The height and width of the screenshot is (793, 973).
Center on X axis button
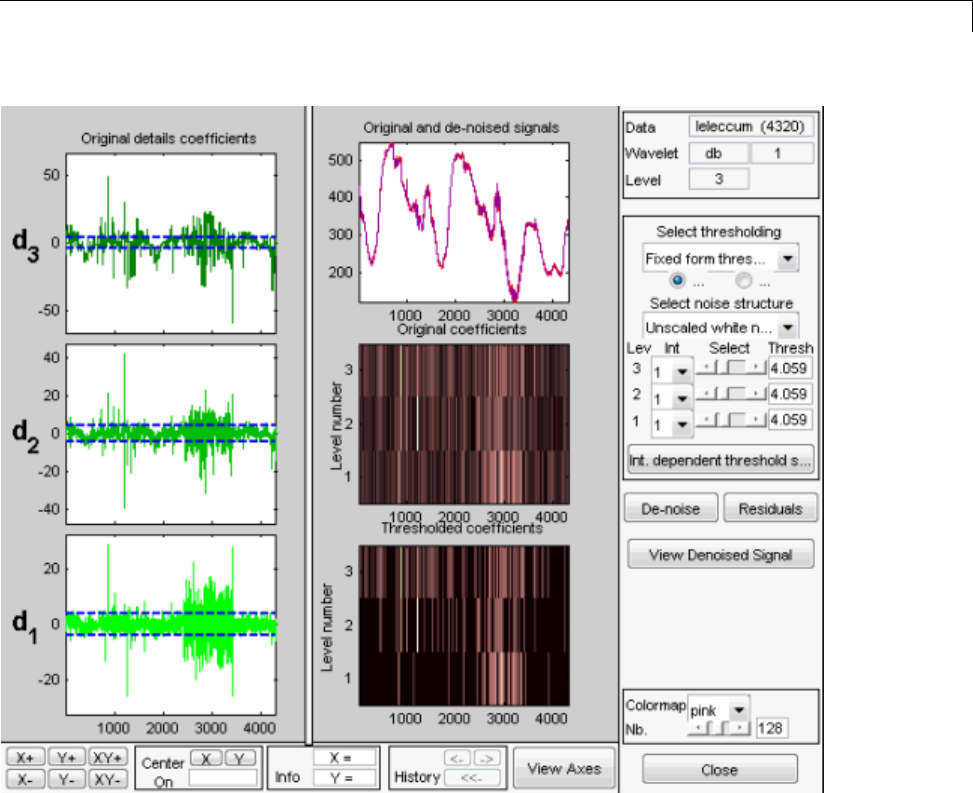(206, 758)
